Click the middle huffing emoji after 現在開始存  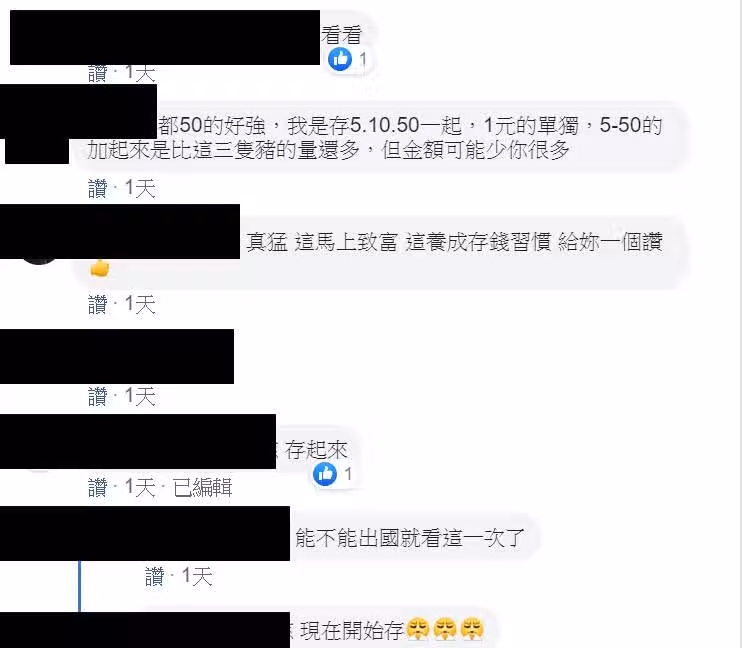tap(445, 629)
